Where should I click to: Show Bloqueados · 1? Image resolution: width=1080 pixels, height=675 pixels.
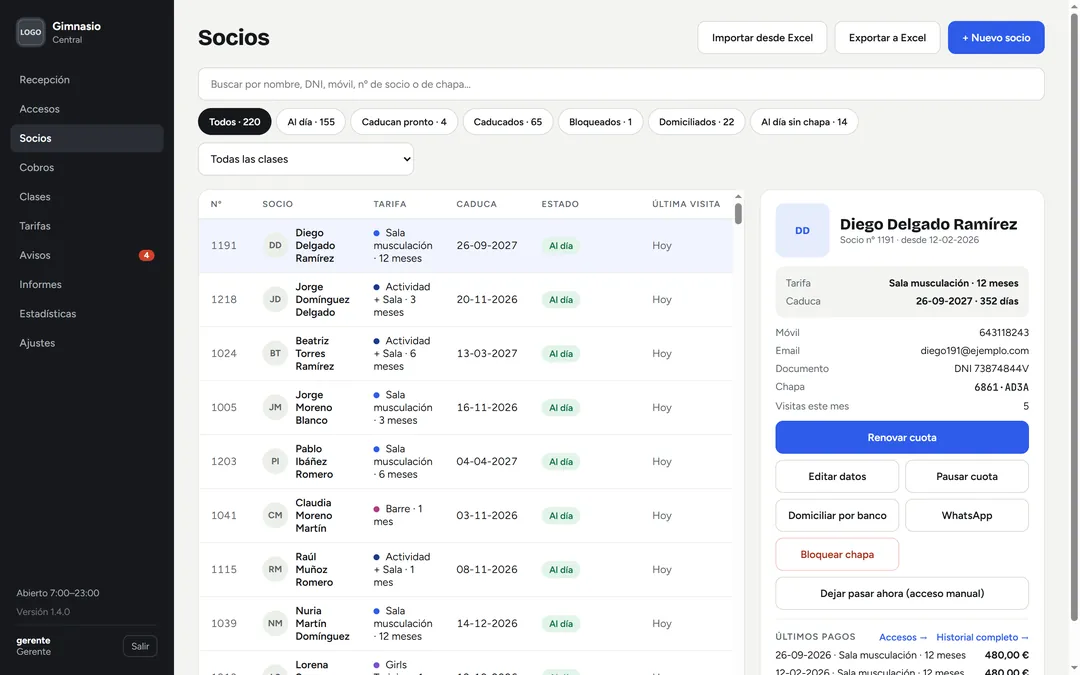pos(600,122)
